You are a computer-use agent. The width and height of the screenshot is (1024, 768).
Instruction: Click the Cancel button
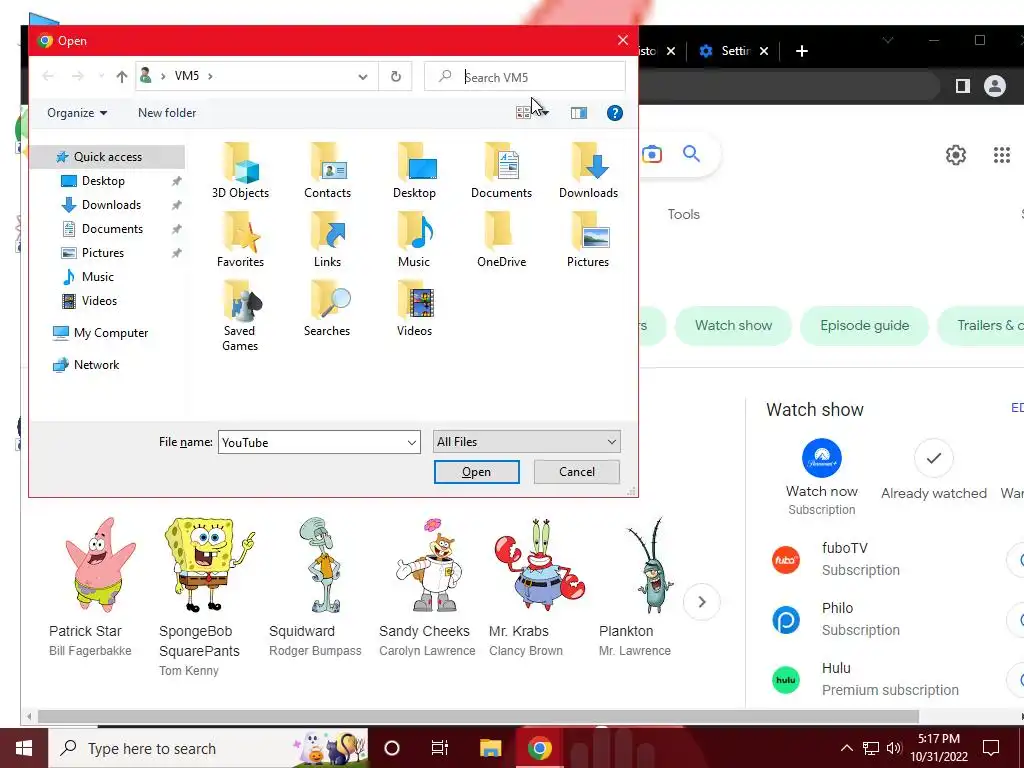577,472
